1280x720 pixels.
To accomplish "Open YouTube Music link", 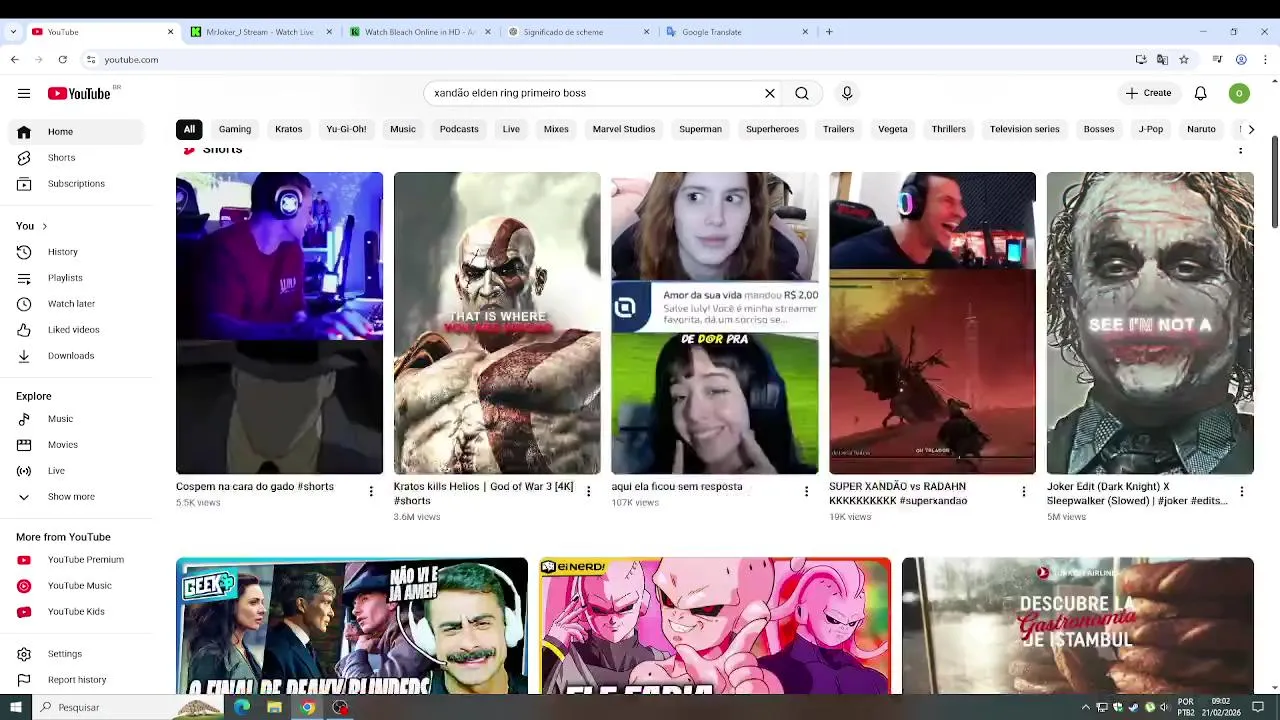I will click(74, 586).
